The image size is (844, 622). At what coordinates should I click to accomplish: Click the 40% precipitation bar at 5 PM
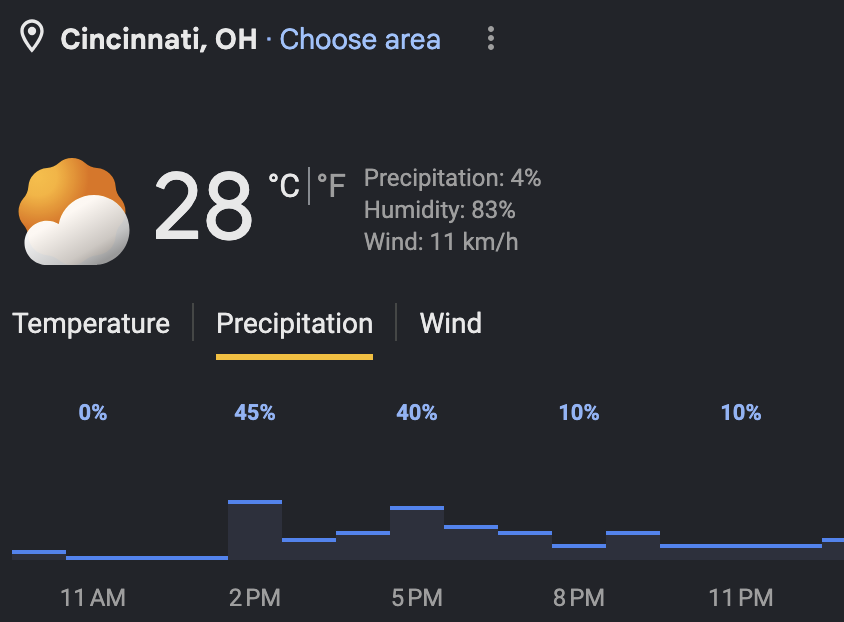pos(417,533)
